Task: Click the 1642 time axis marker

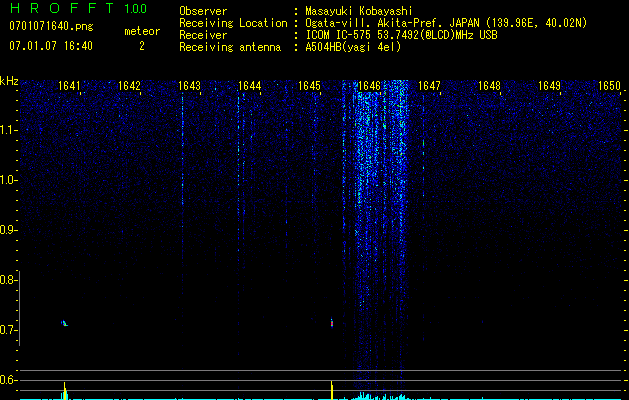Action: coord(129,86)
